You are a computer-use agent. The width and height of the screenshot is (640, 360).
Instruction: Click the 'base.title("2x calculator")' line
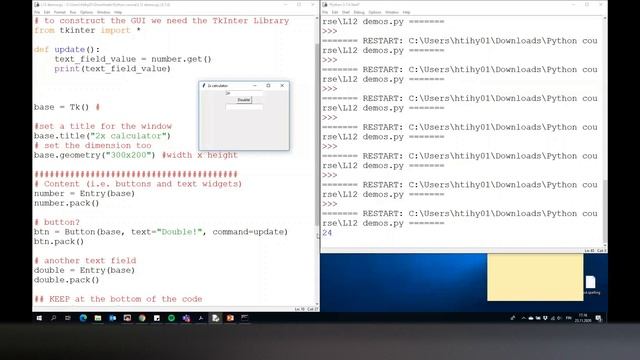pyautogui.click(x=102, y=136)
